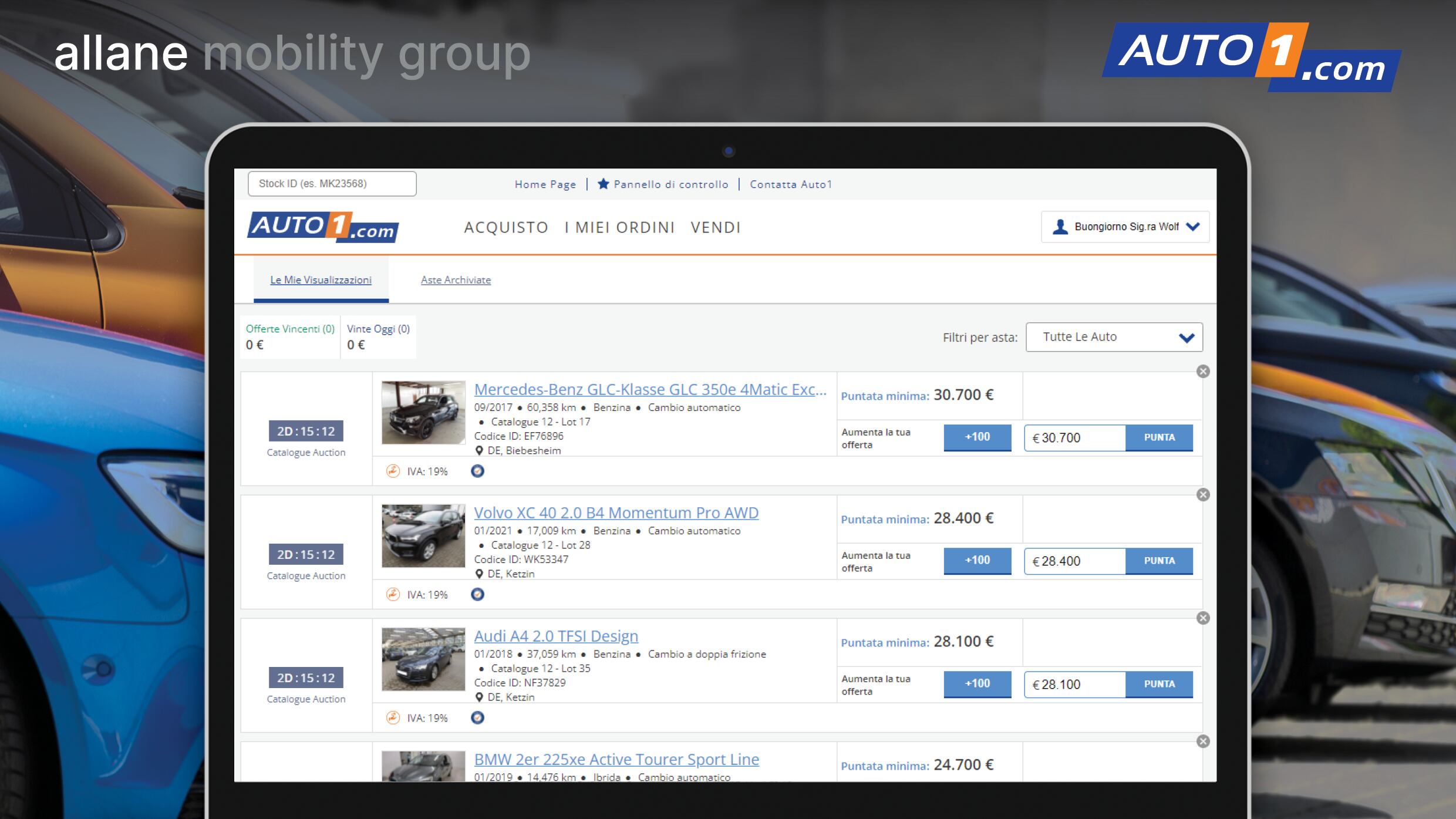The image size is (1456, 819).
Task: Dismiss the Mercedes-Benz GLC listing with its X
Action: click(1203, 371)
